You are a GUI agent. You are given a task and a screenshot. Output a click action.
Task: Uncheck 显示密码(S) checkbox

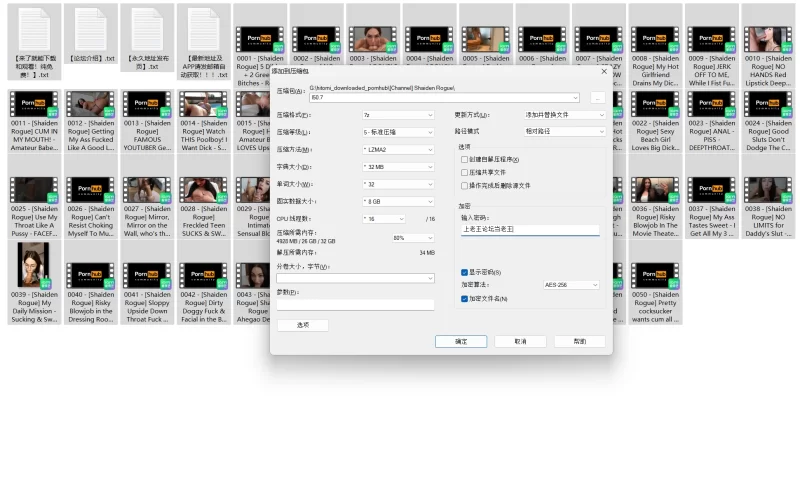(x=464, y=272)
